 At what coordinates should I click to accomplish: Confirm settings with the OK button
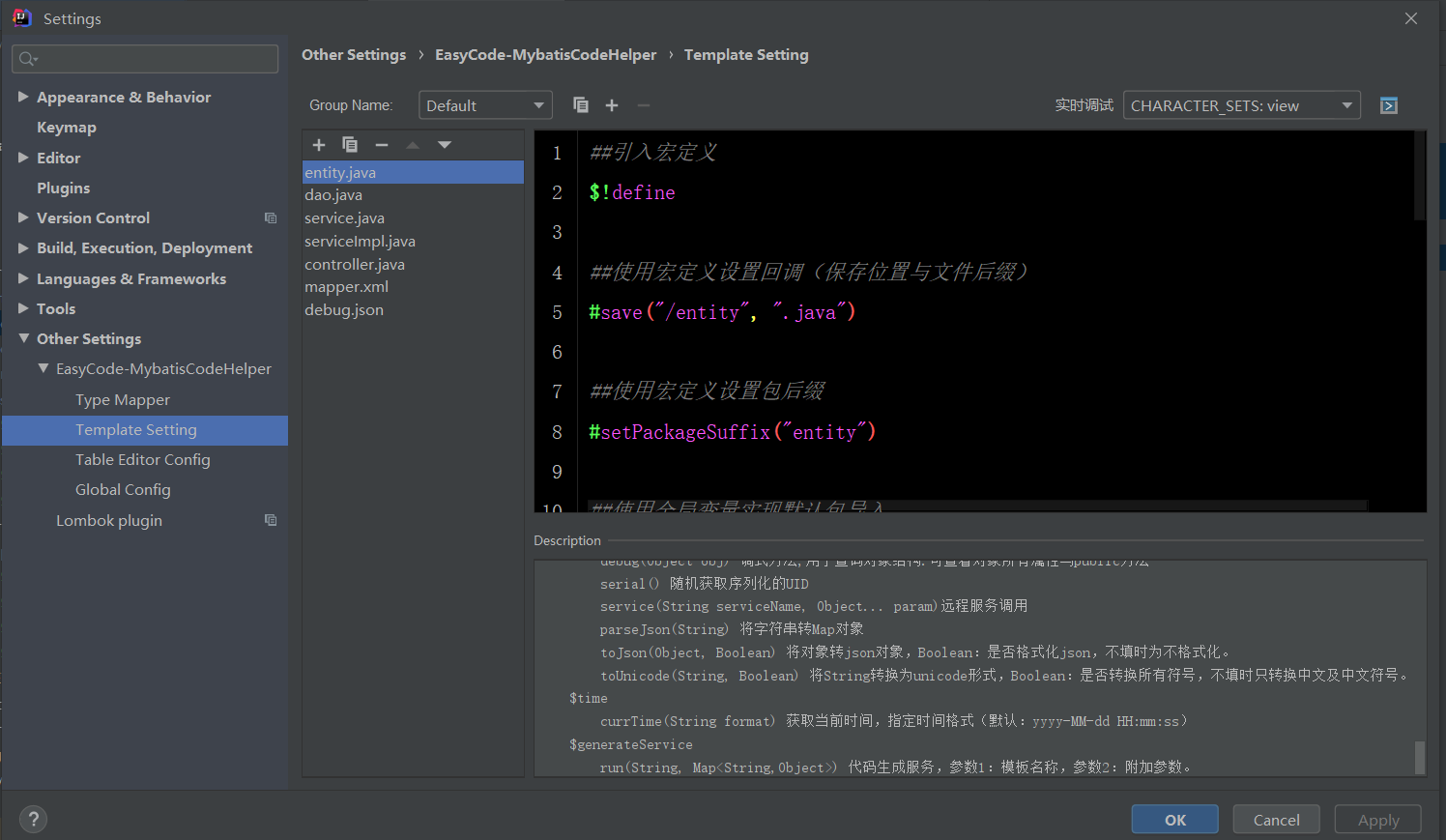(1174, 819)
